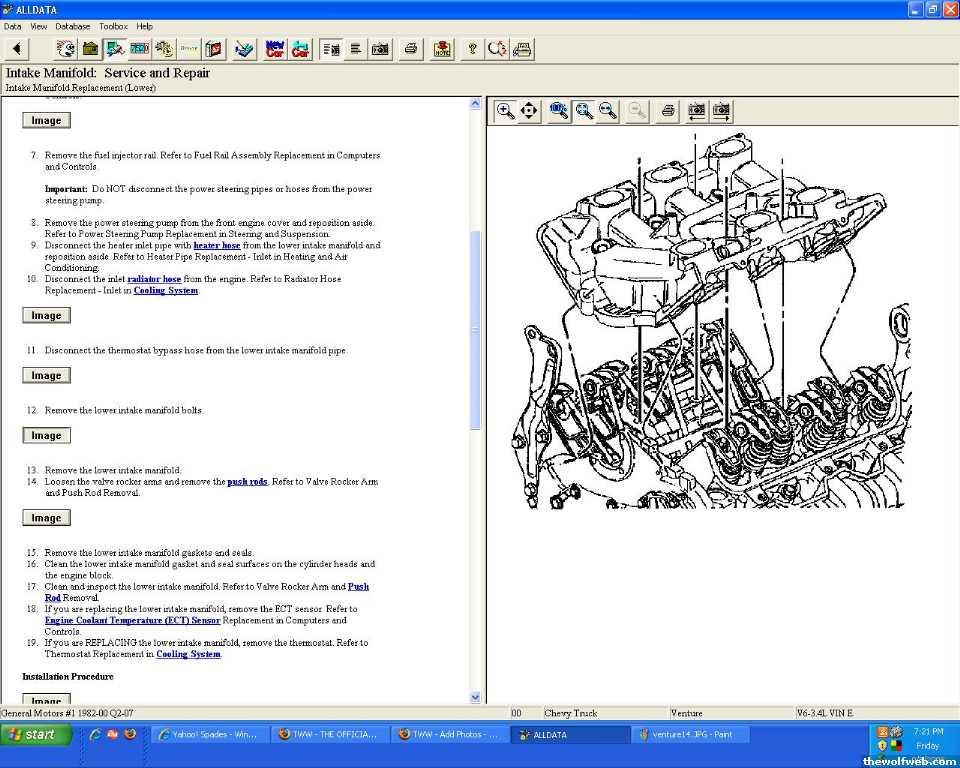This screenshot has width=960, height=768.
Task: Click the New Car toolbar icon
Action: tap(275, 49)
